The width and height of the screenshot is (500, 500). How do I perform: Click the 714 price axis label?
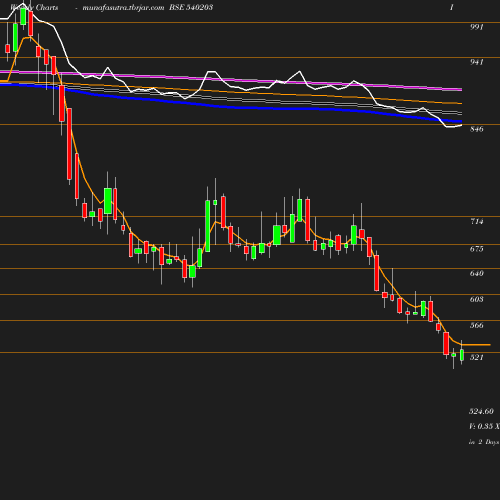[476, 221]
